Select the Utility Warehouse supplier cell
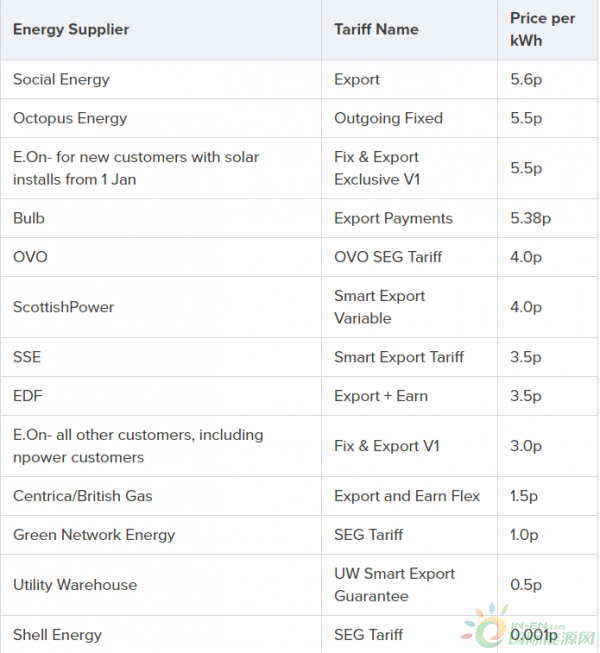Screen dimensions: 600x653 click(161, 585)
